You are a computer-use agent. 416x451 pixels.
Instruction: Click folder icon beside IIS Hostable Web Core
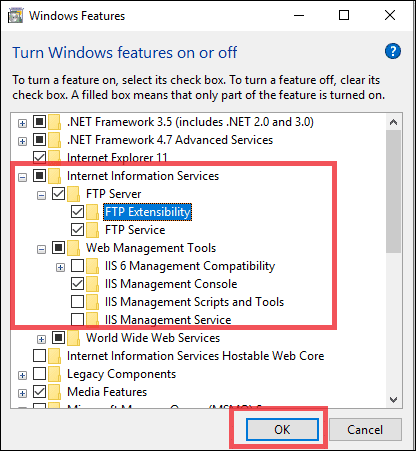click(x=55, y=356)
